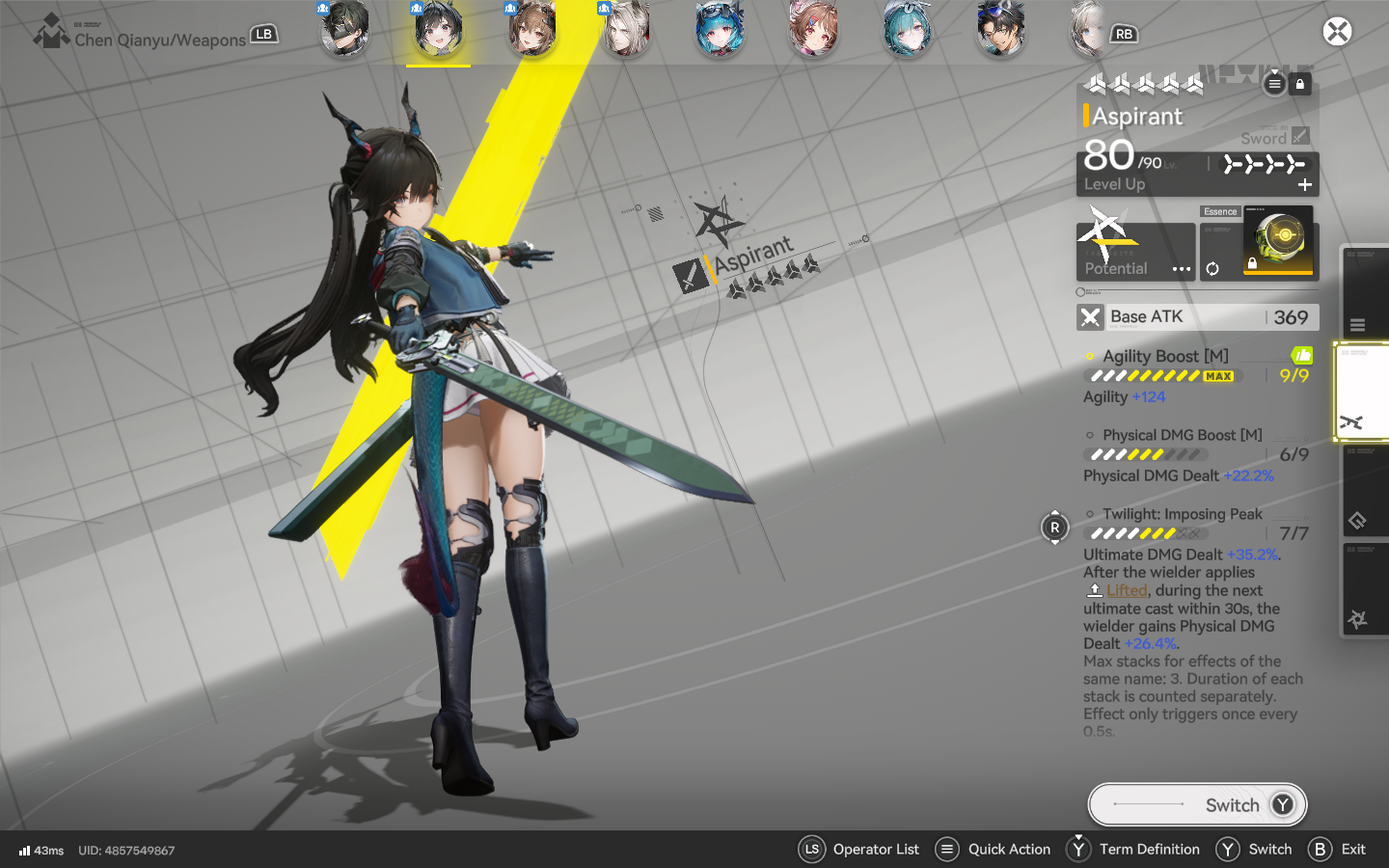
Task: Click the Chen Qianyu/Weapons breadcrumb logo
Action: coord(51,32)
